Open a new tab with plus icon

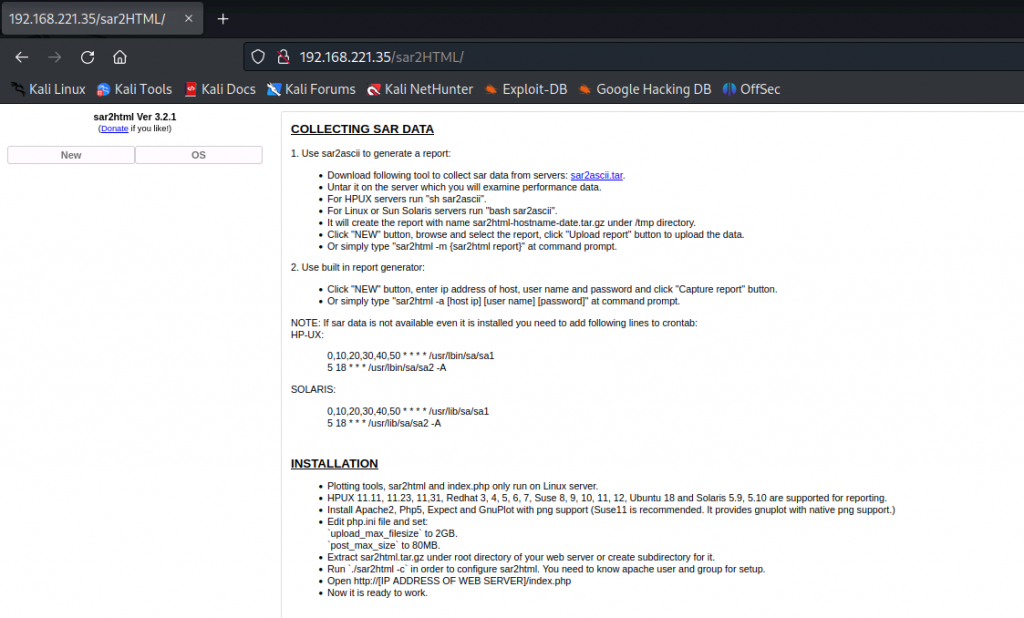pos(223,19)
